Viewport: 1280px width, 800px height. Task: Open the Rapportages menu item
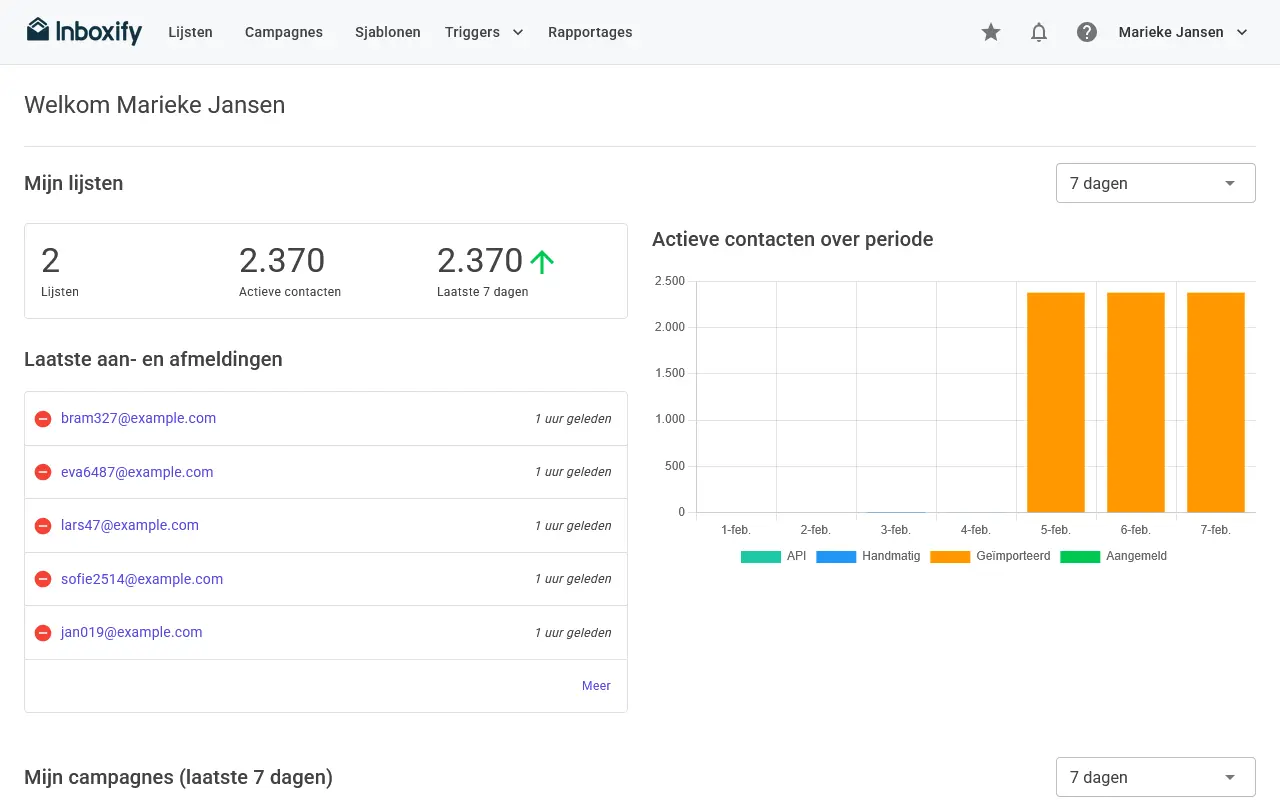590,32
